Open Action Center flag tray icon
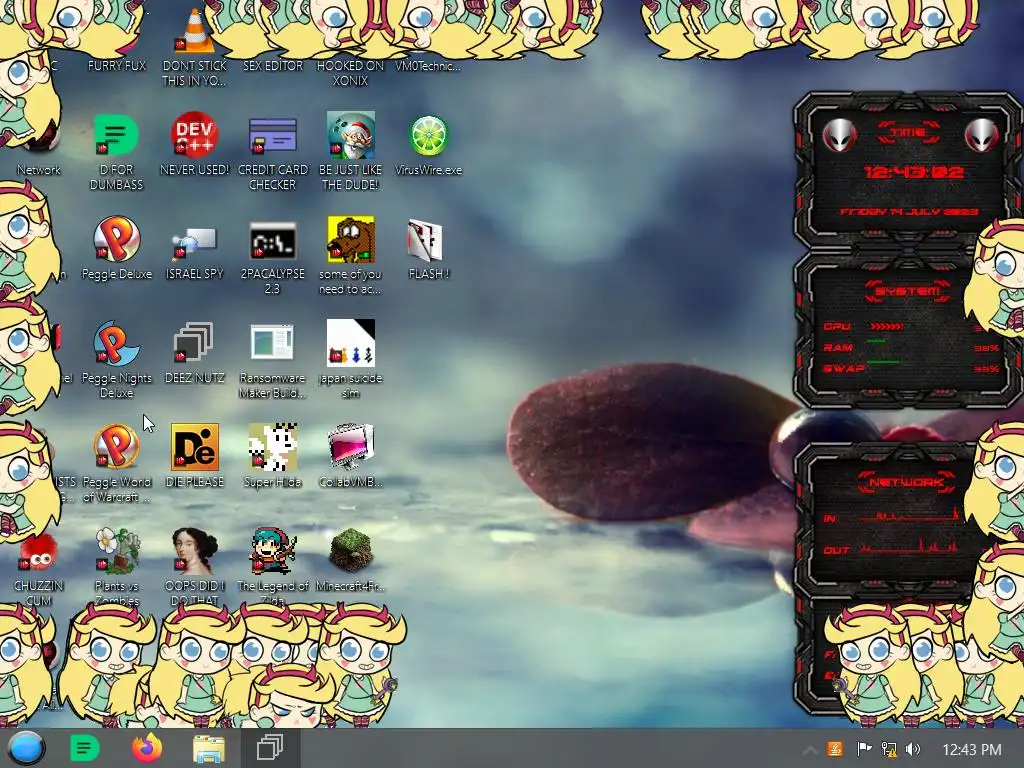The width and height of the screenshot is (1024, 768). 863,749
